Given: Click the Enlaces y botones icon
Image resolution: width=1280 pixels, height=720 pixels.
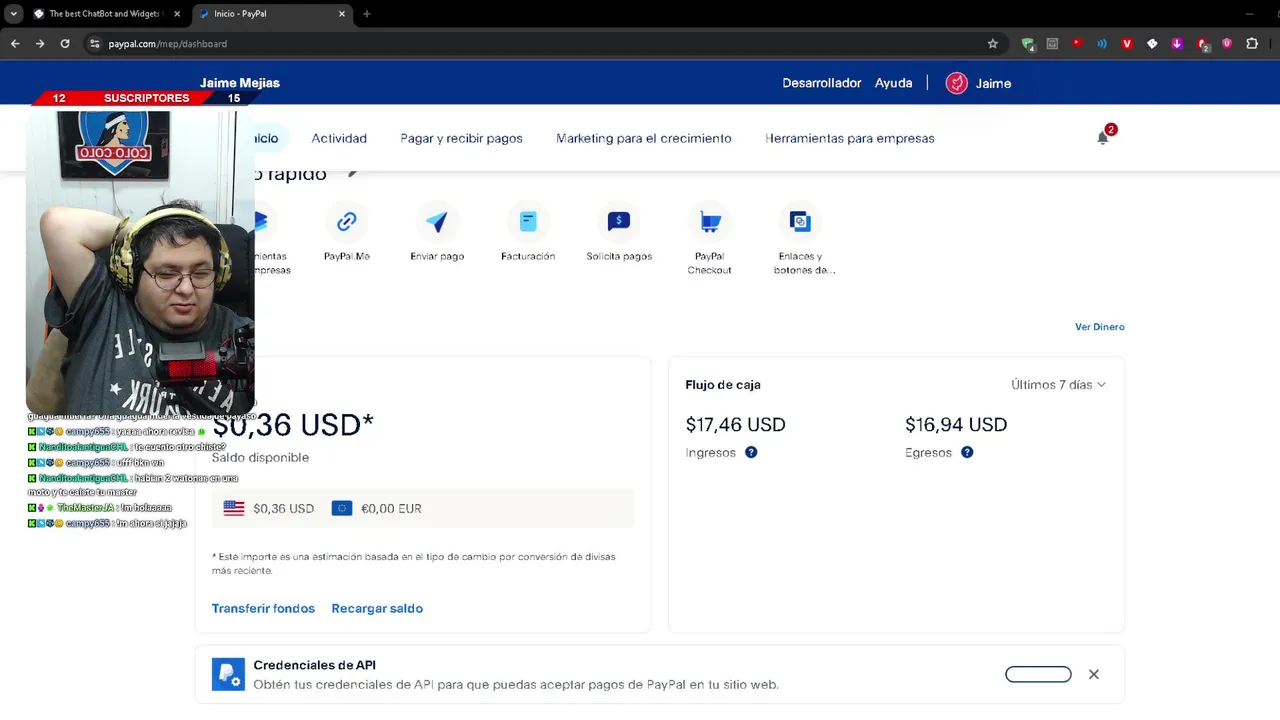Looking at the screenshot, I should pos(800,221).
